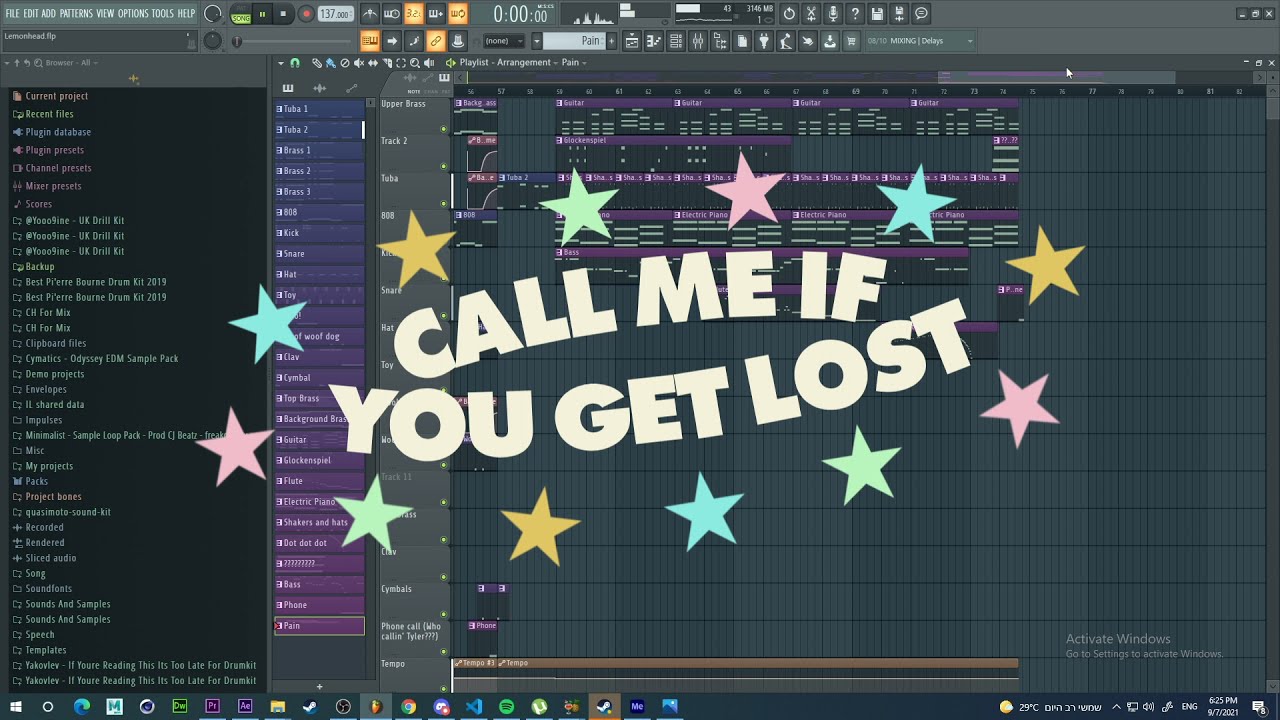This screenshot has height=720, width=1280.
Task: Mute the Tuba track green light
Action: tap(444, 204)
